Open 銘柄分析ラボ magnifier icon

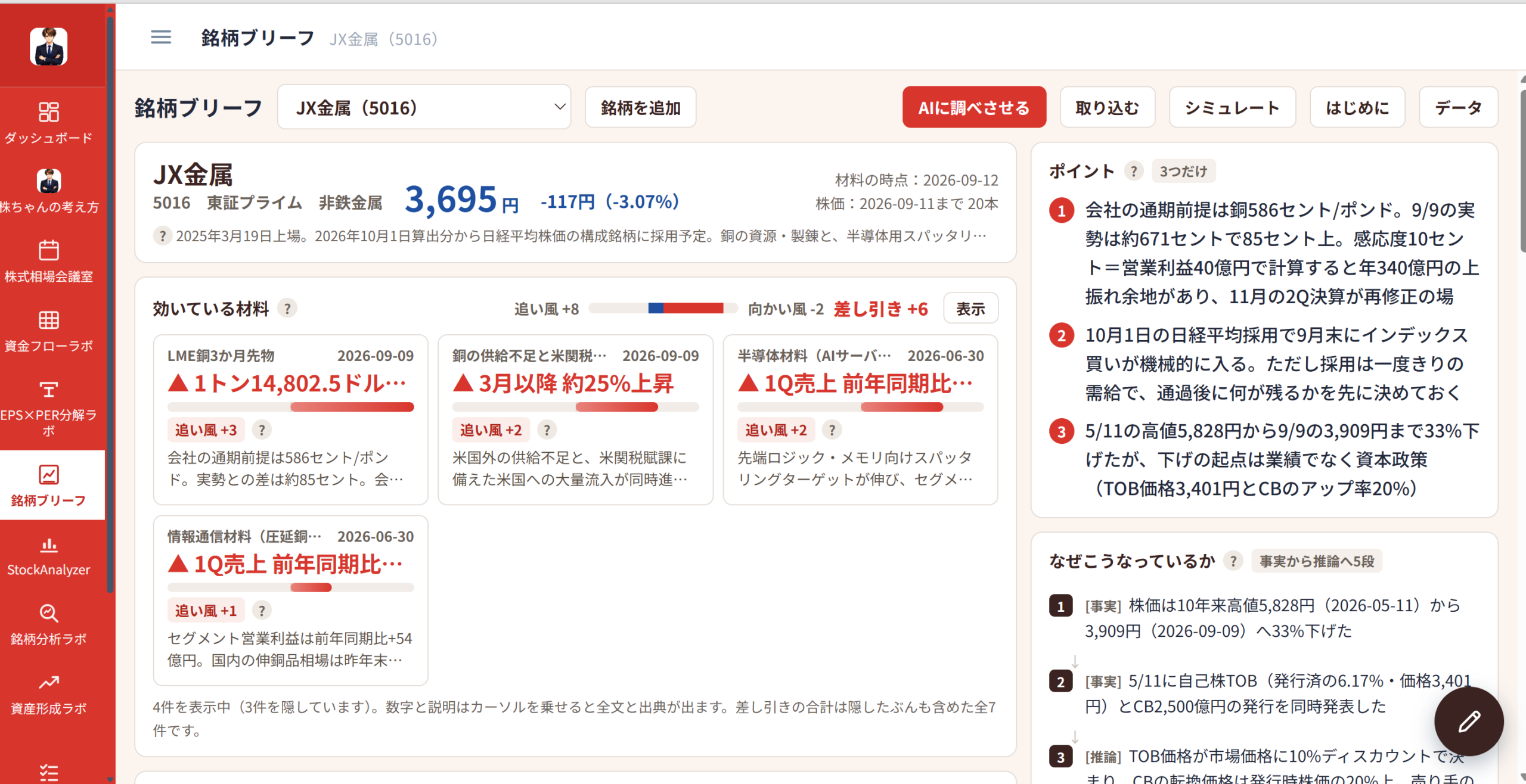(x=49, y=613)
